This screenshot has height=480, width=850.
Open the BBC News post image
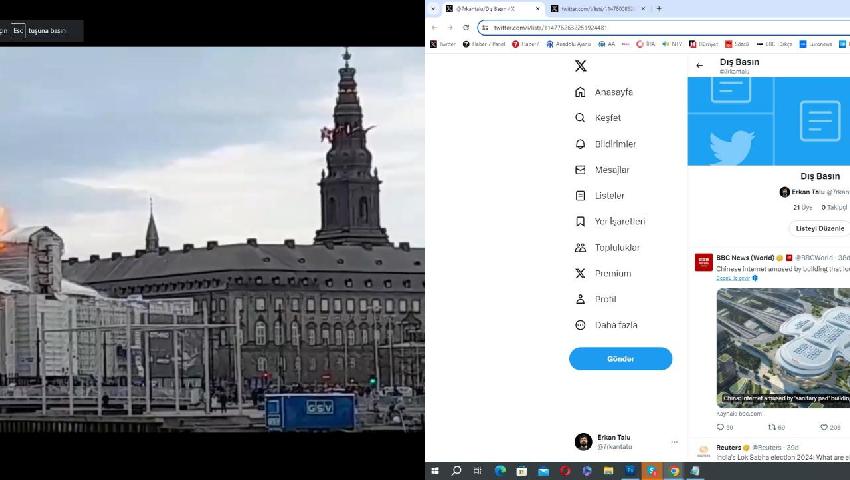pyautogui.click(x=783, y=347)
